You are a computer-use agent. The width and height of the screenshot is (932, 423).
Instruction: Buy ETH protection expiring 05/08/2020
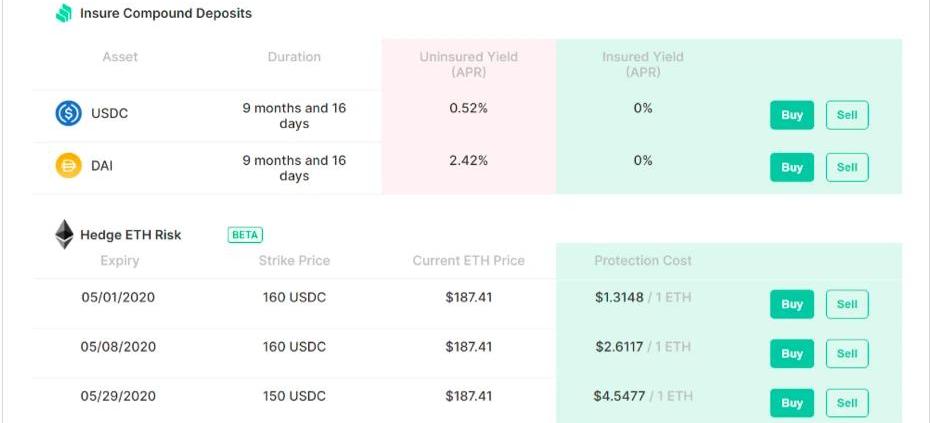coord(792,353)
